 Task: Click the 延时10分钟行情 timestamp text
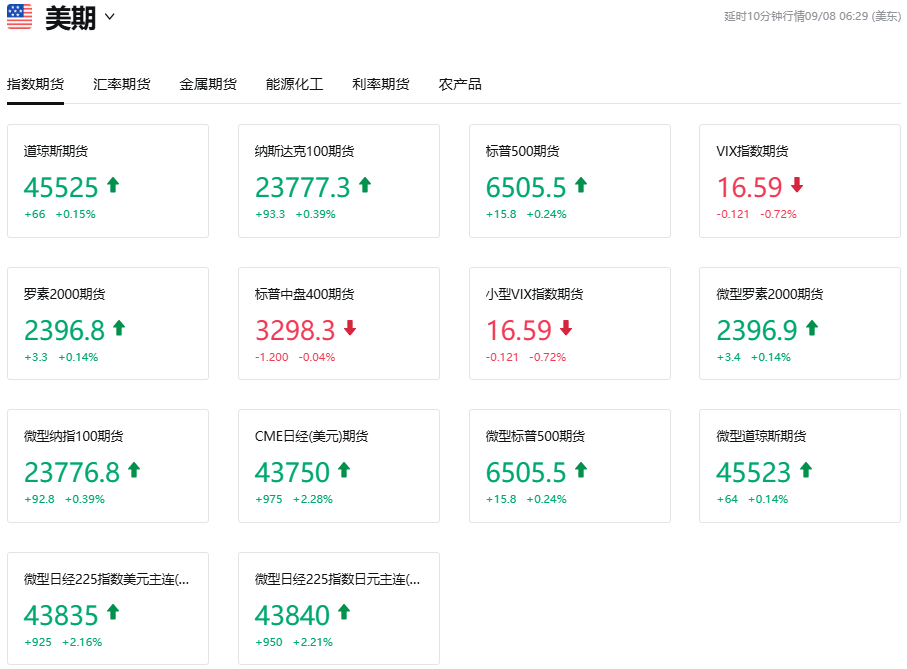(x=812, y=16)
